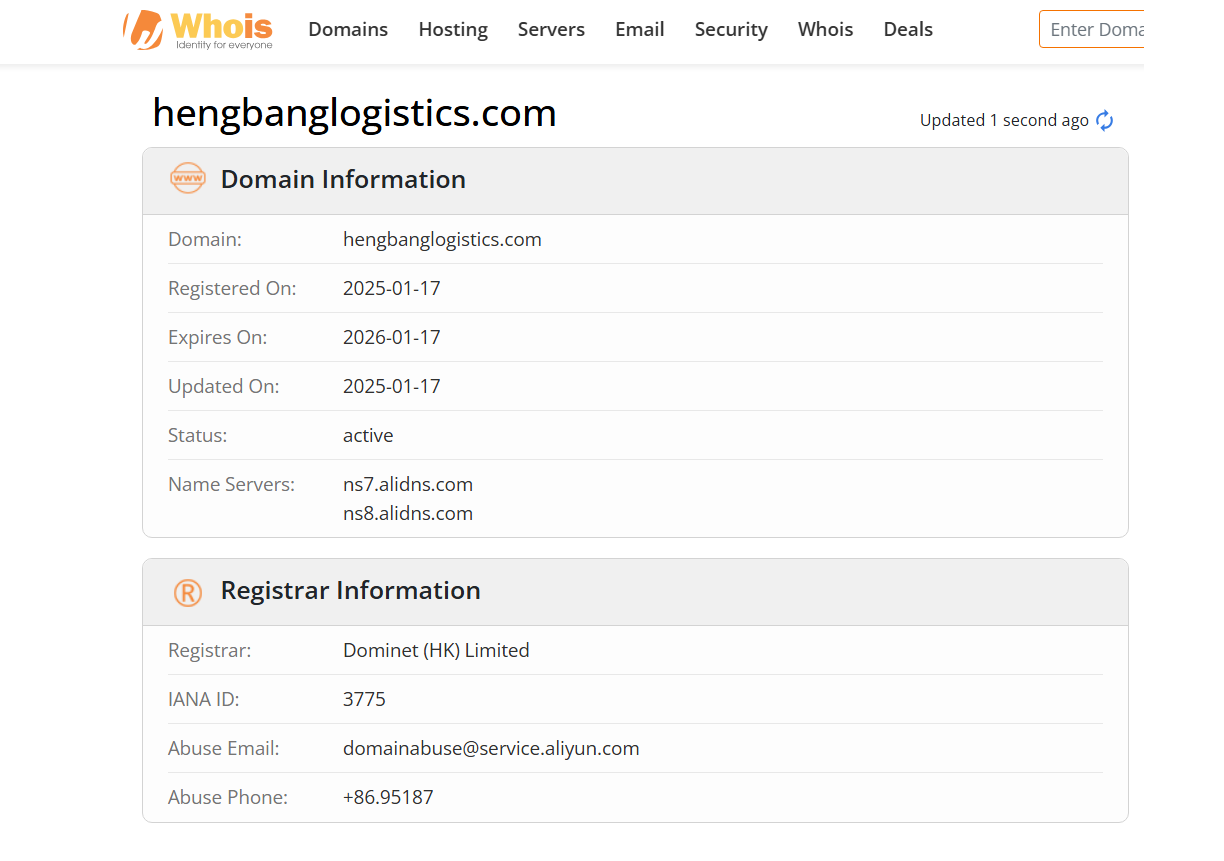This screenshot has height=861, width=1224.
Task: Click the 'Updated On:' label
Action: [224, 386]
